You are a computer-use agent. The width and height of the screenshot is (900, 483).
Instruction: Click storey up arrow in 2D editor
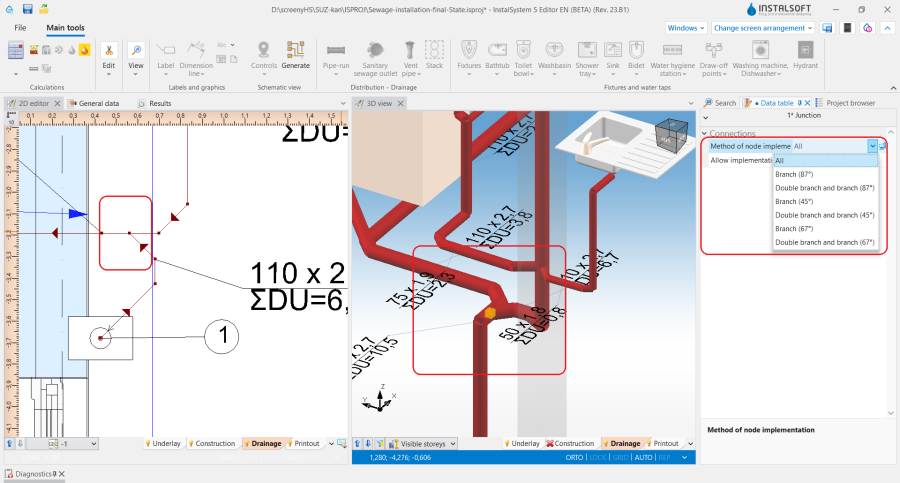[x=10, y=443]
